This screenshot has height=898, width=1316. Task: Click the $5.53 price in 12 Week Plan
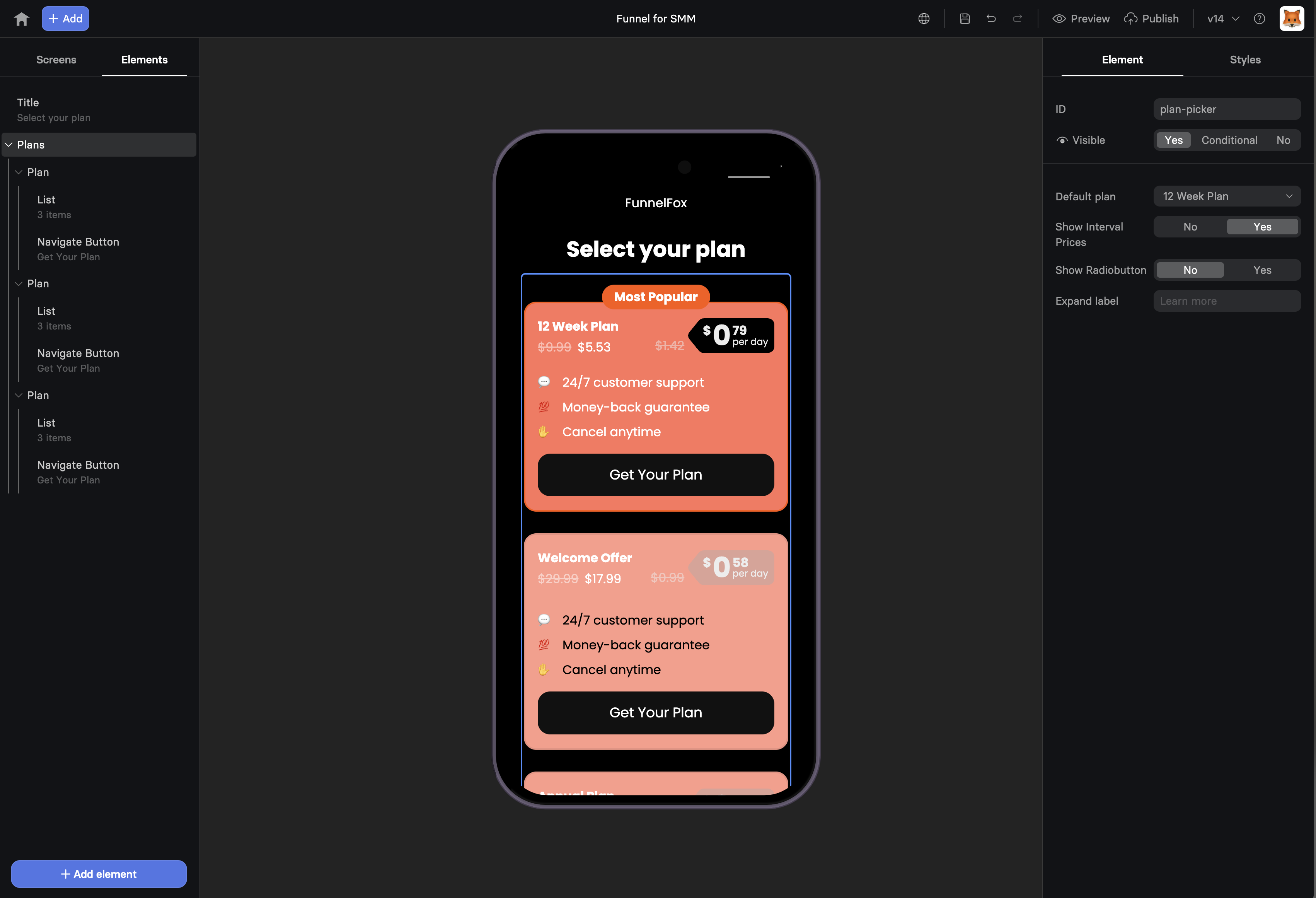click(594, 347)
